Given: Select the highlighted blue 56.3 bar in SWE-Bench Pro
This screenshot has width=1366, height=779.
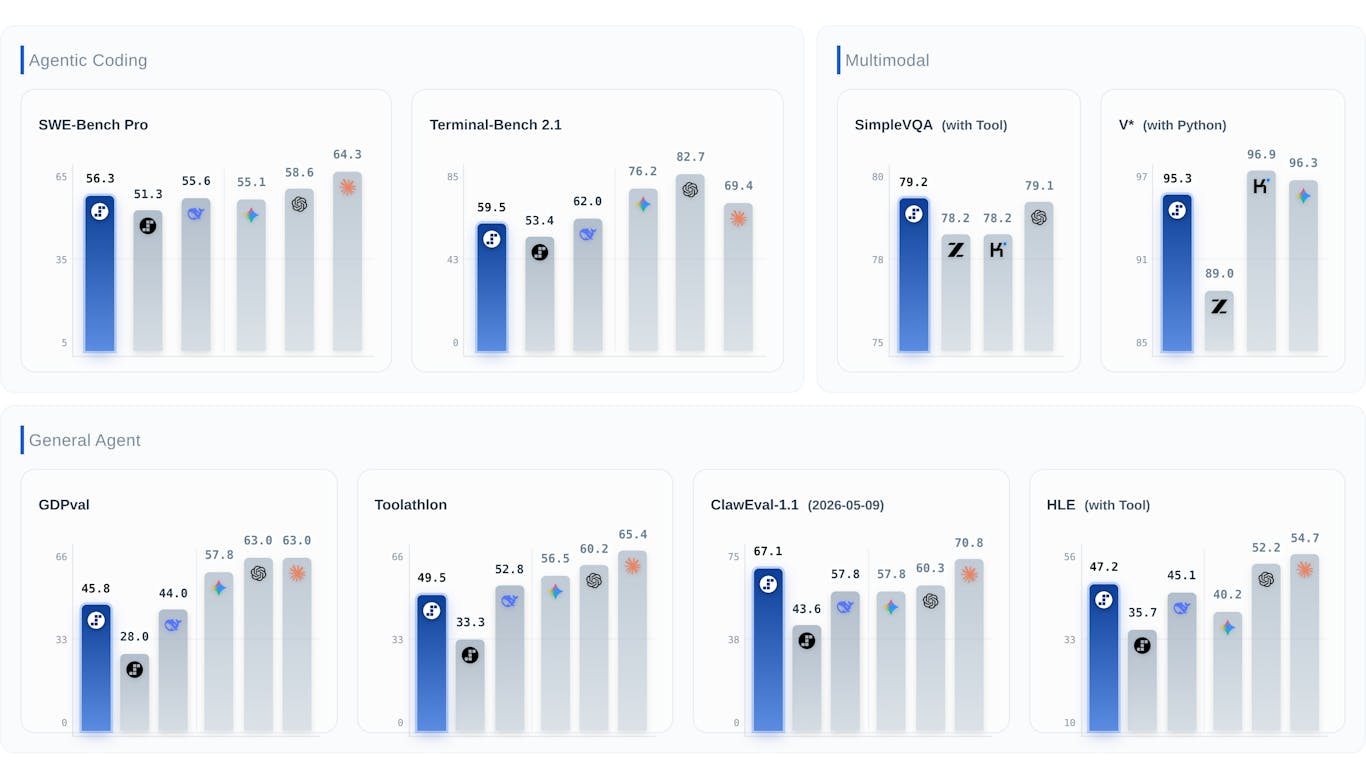Looking at the screenshot, I should [x=100, y=274].
